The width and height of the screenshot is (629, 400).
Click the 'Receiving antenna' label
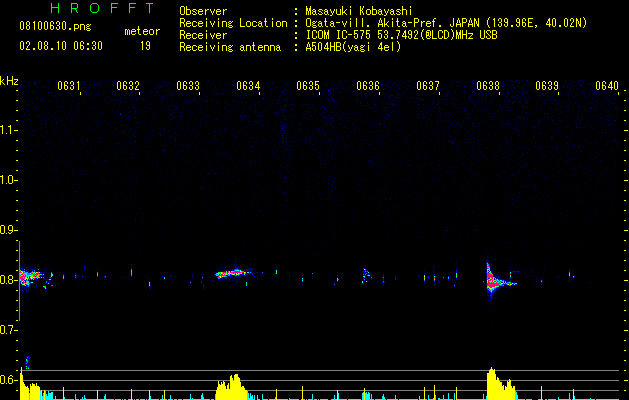[230, 47]
